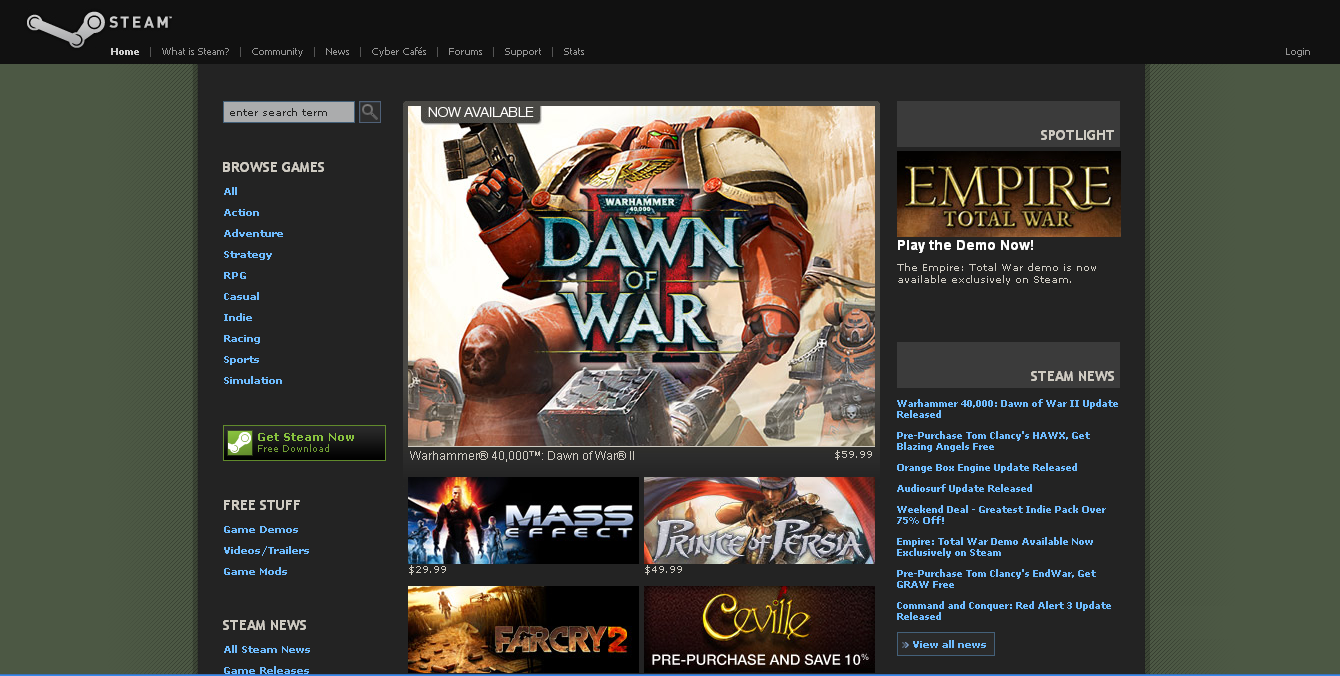
Task: Open Pre-Purchase Tom Clancy's HAWX news
Action: point(993,441)
